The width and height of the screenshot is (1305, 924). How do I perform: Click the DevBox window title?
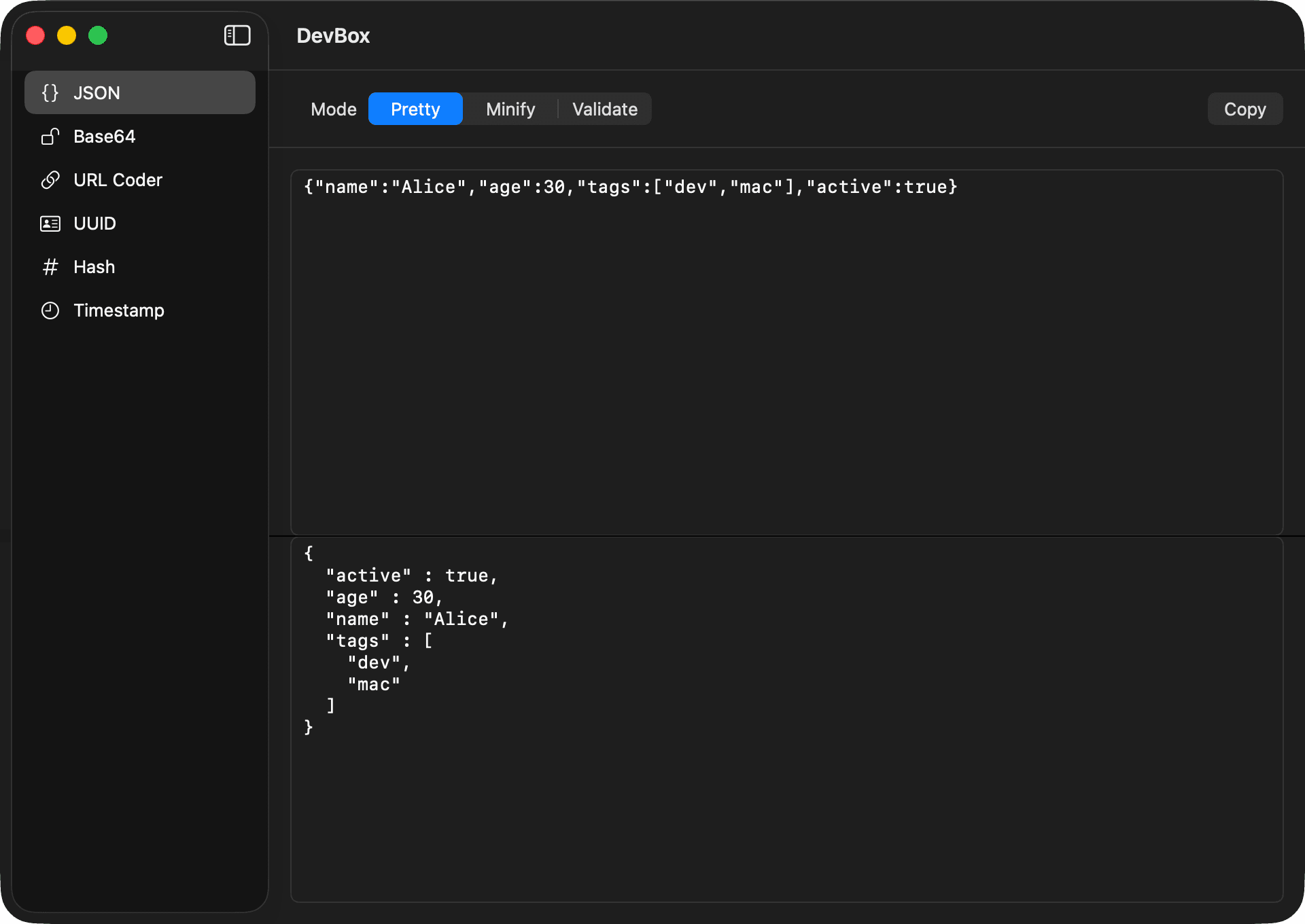click(333, 35)
